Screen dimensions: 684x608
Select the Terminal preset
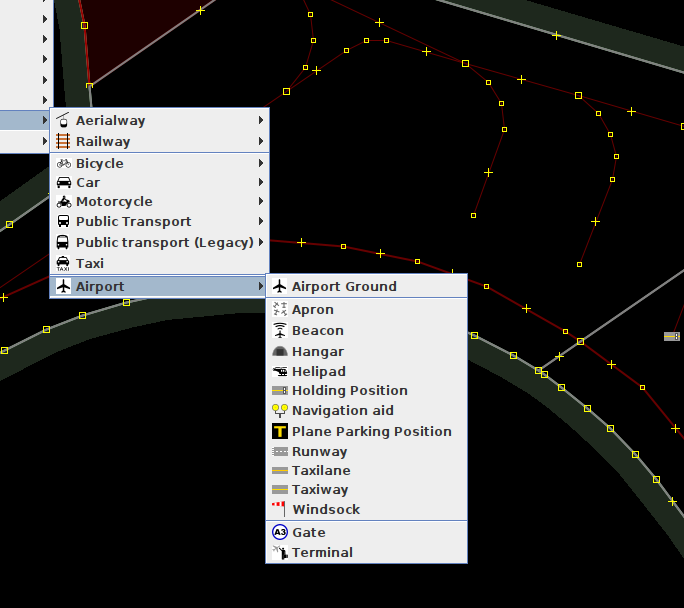click(x=366, y=553)
